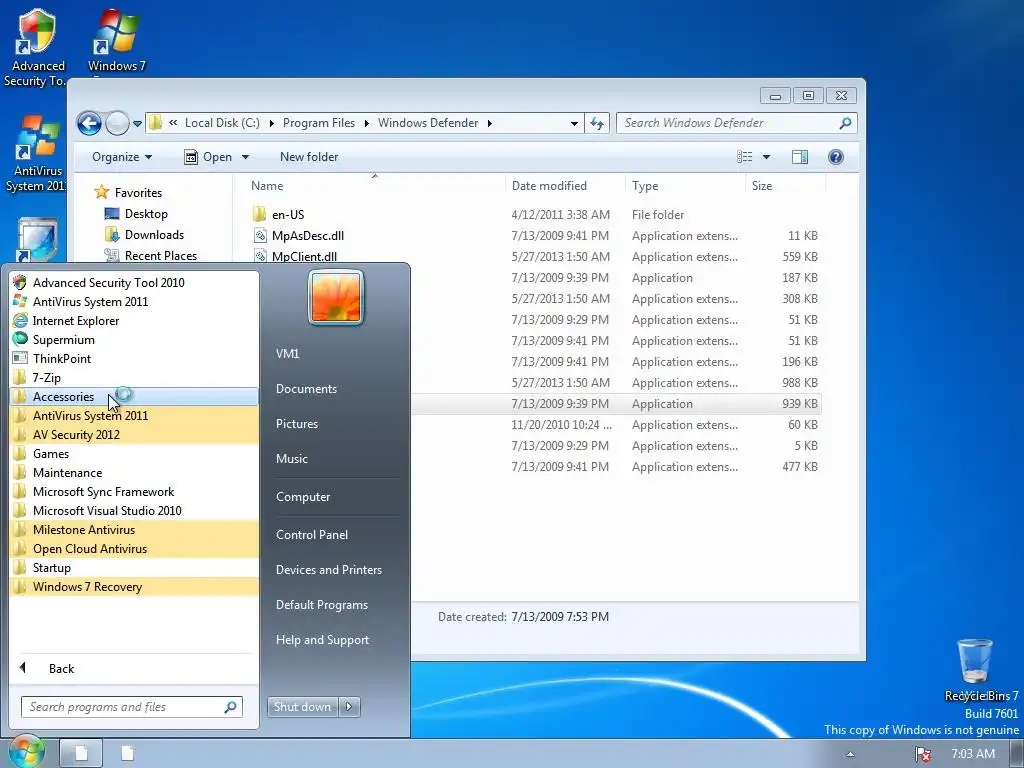Open Recent Places in Favorites

[161, 255]
